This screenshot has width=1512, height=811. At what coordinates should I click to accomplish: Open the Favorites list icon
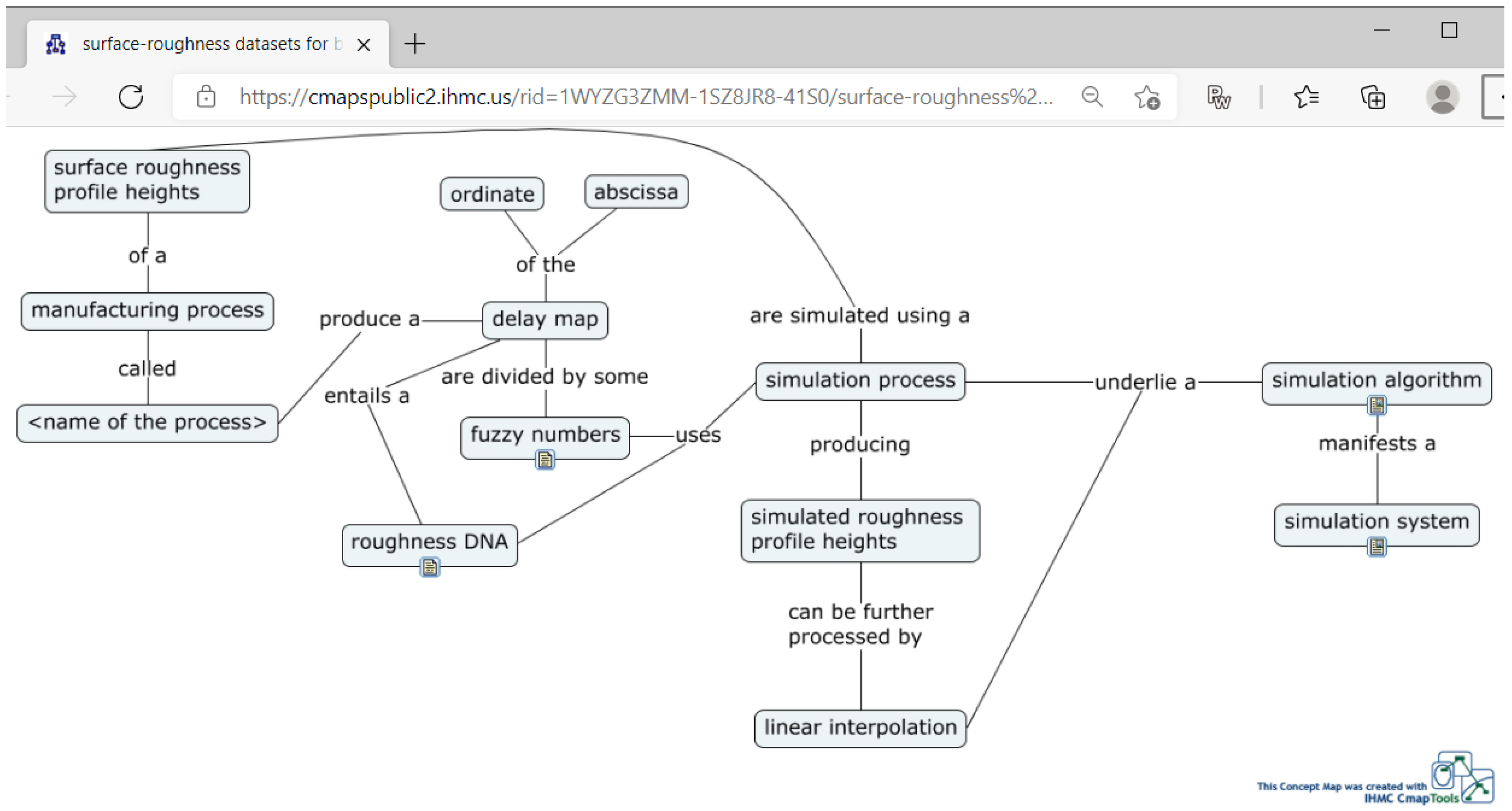[x=1306, y=97]
